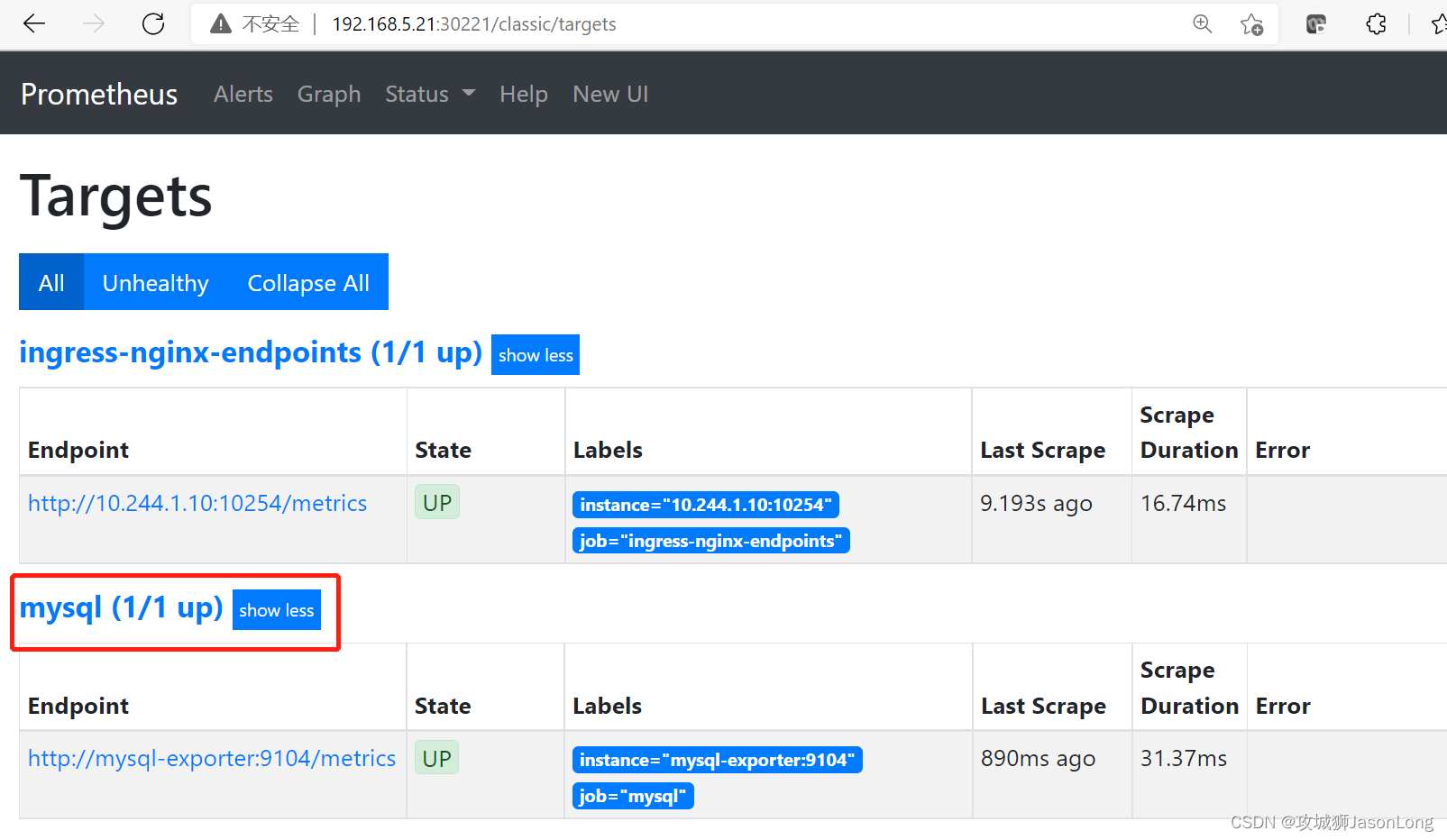
Task: Go back using the browser back arrow
Action: (x=34, y=24)
